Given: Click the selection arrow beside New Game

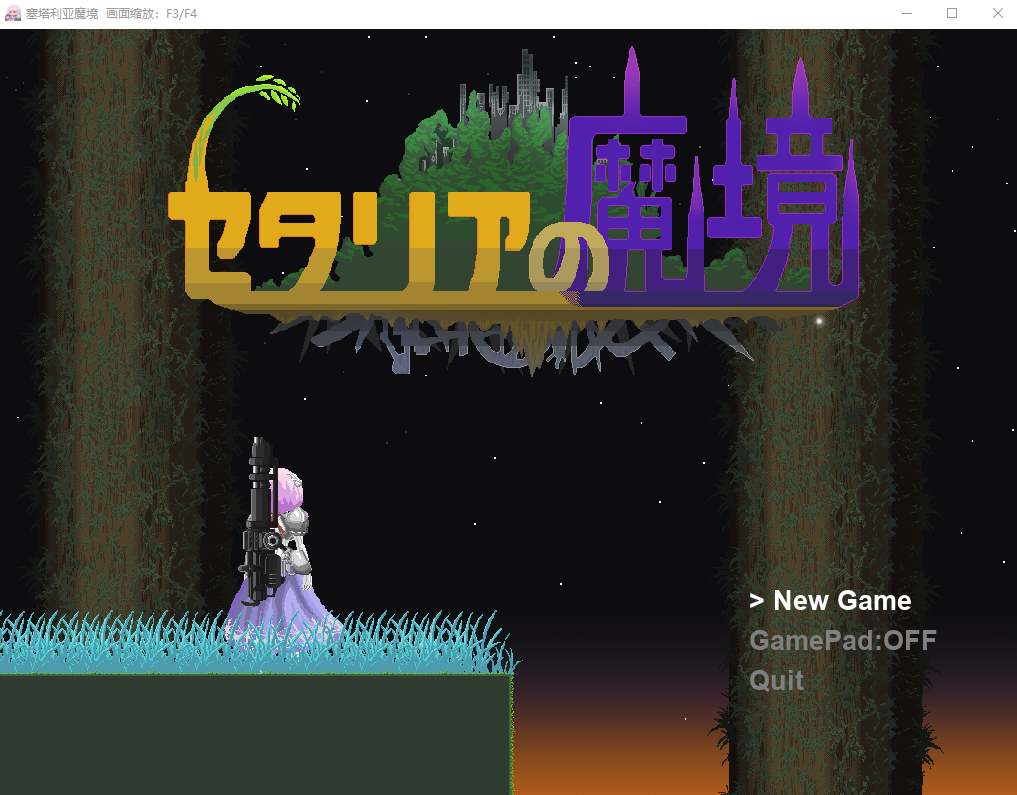Looking at the screenshot, I should coord(757,601).
